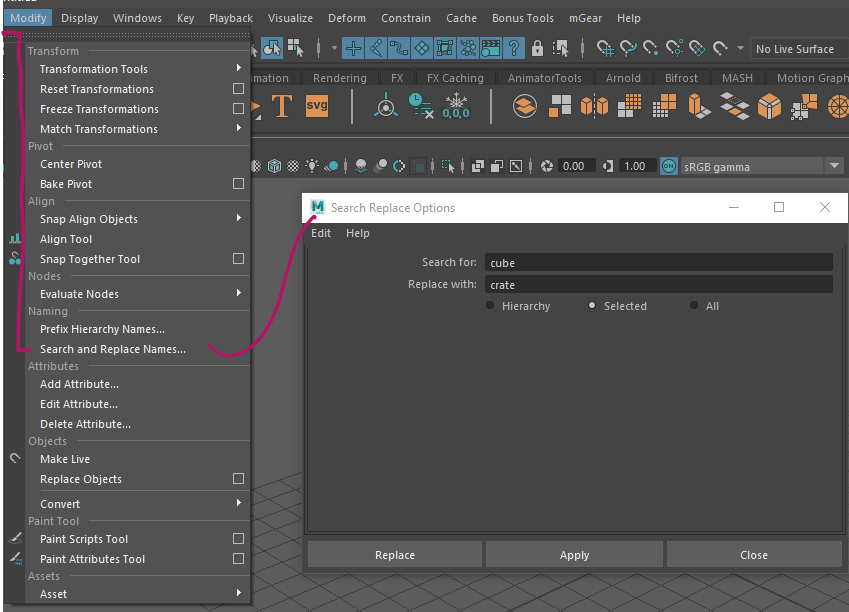Toggle the ON color management icon
849x612 pixels.
[669, 166]
